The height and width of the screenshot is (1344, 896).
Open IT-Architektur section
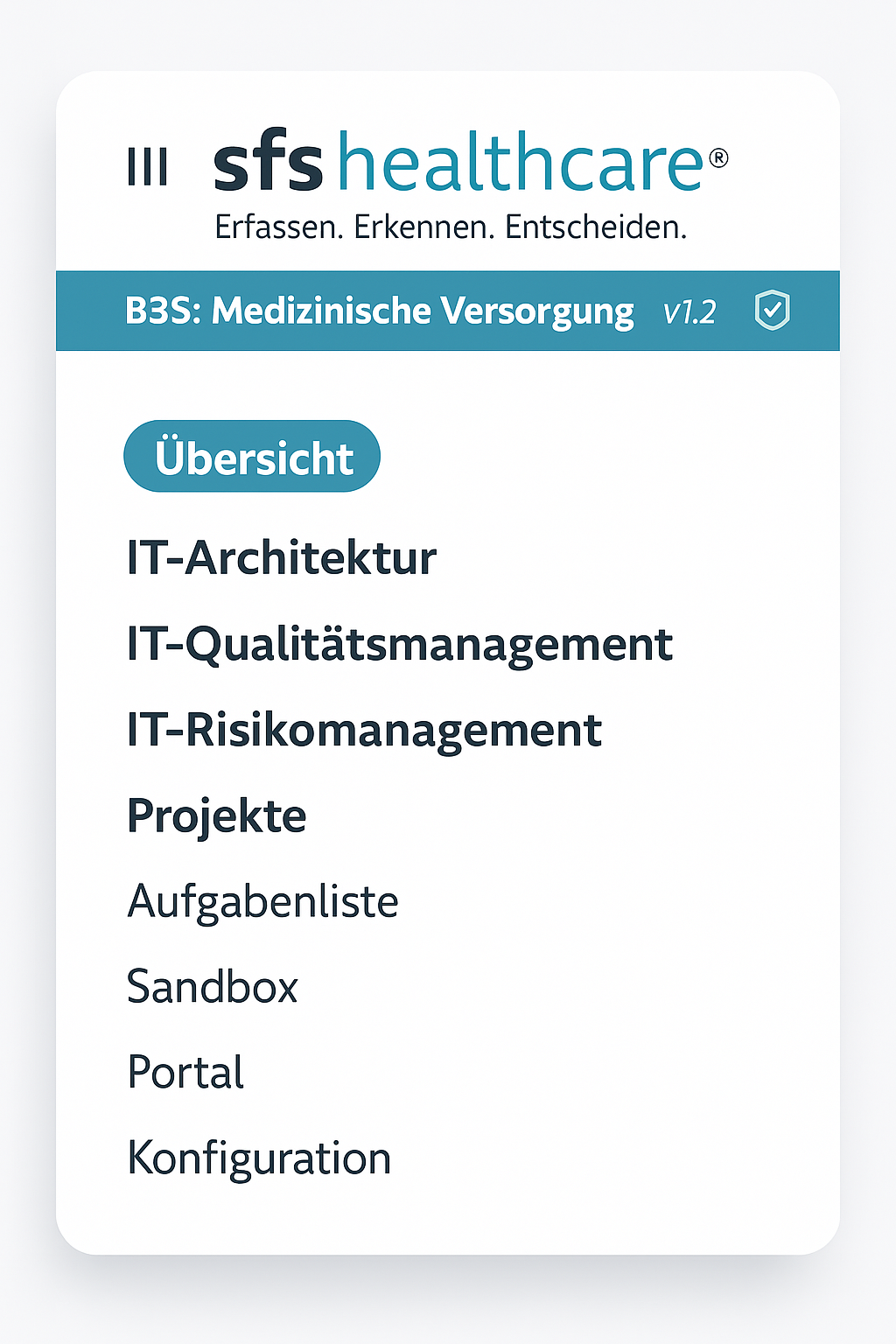pyautogui.click(x=281, y=558)
